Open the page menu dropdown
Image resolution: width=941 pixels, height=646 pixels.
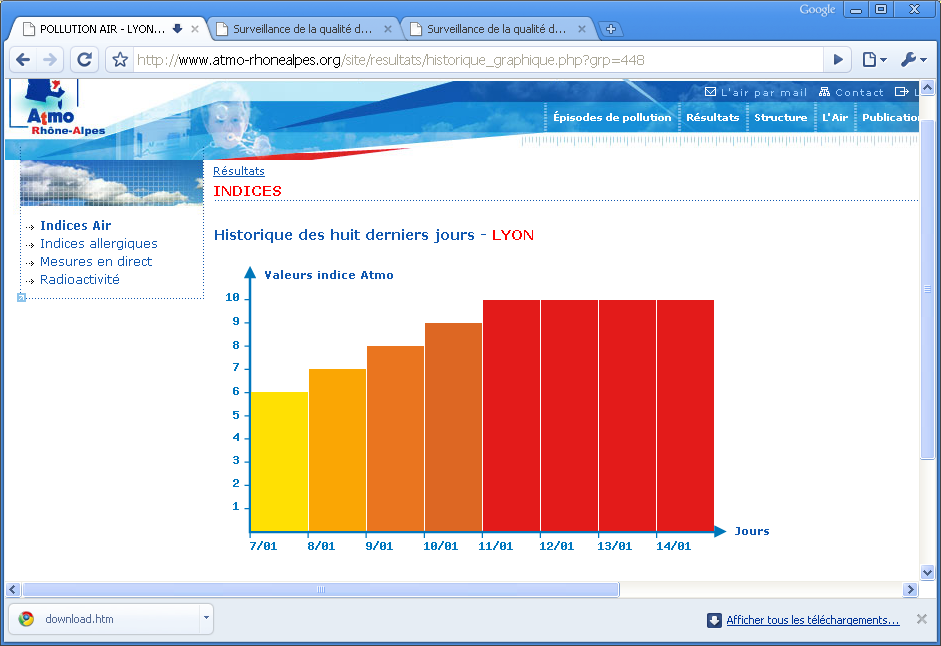(874, 60)
